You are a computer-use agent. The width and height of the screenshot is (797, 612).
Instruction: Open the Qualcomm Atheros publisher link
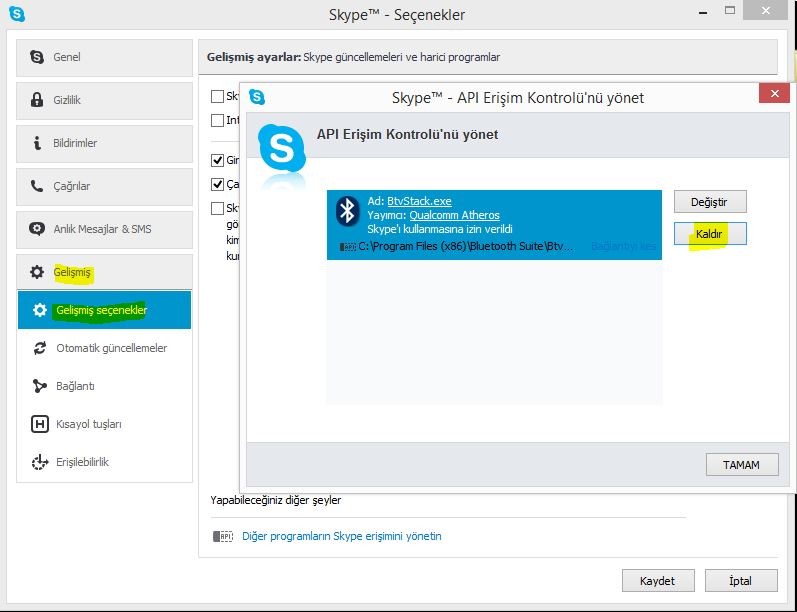click(x=454, y=216)
